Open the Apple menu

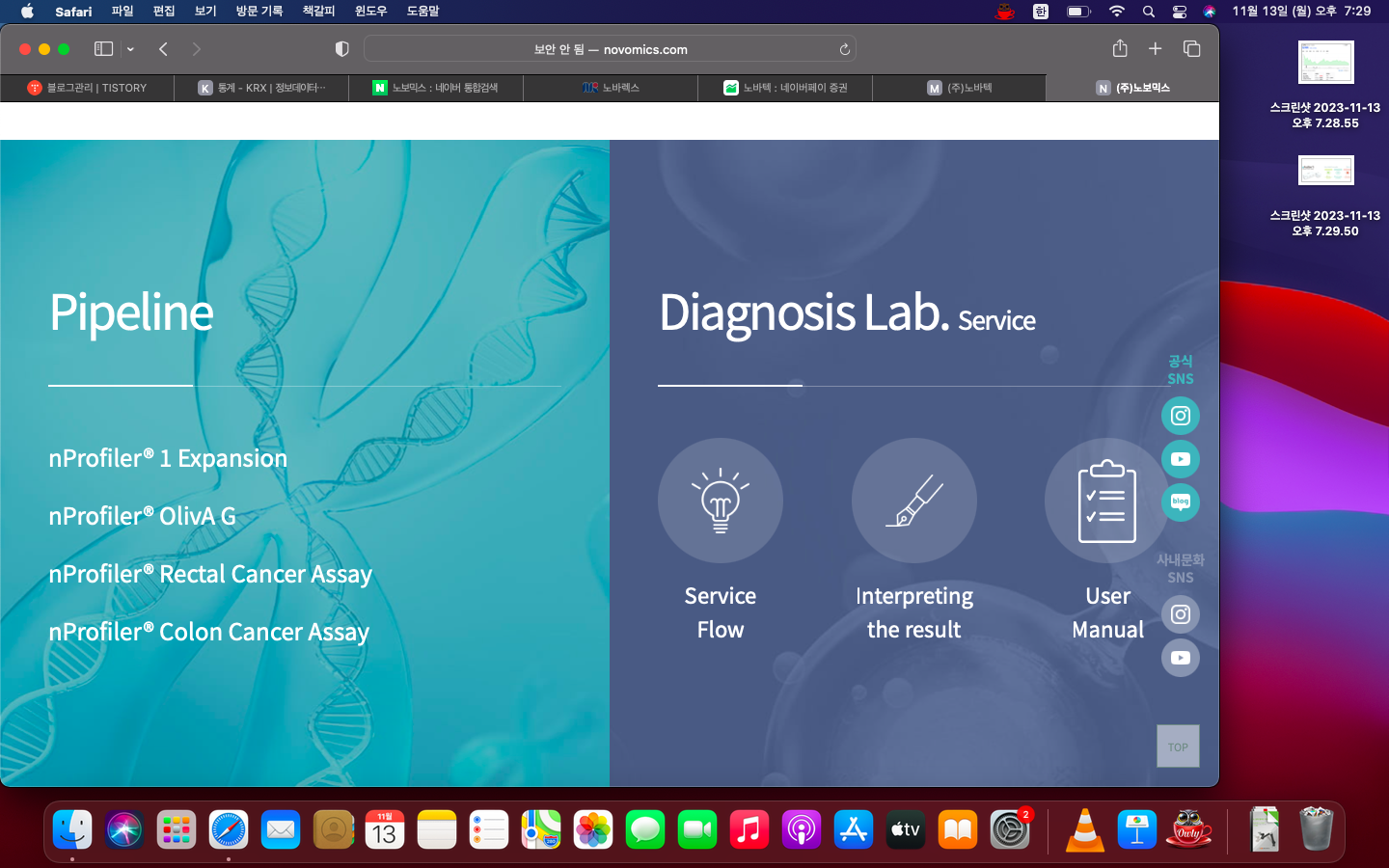[27, 12]
